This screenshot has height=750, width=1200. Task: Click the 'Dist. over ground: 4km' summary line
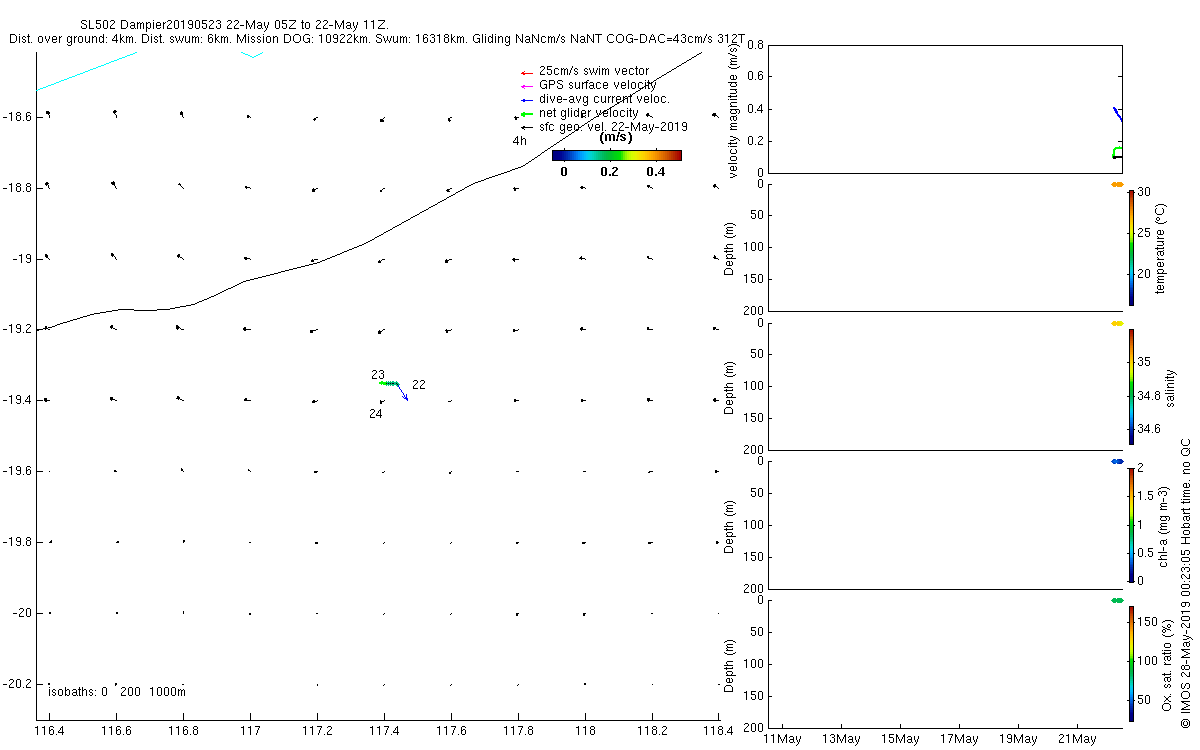click(x=377, y=39)
